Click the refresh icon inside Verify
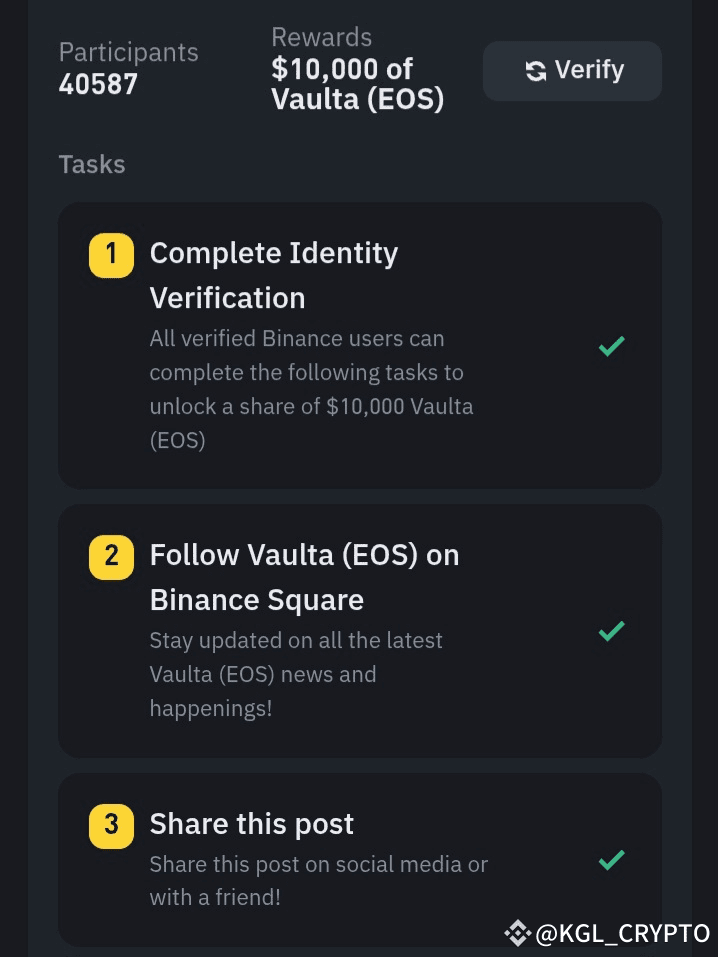 (536, 71)
